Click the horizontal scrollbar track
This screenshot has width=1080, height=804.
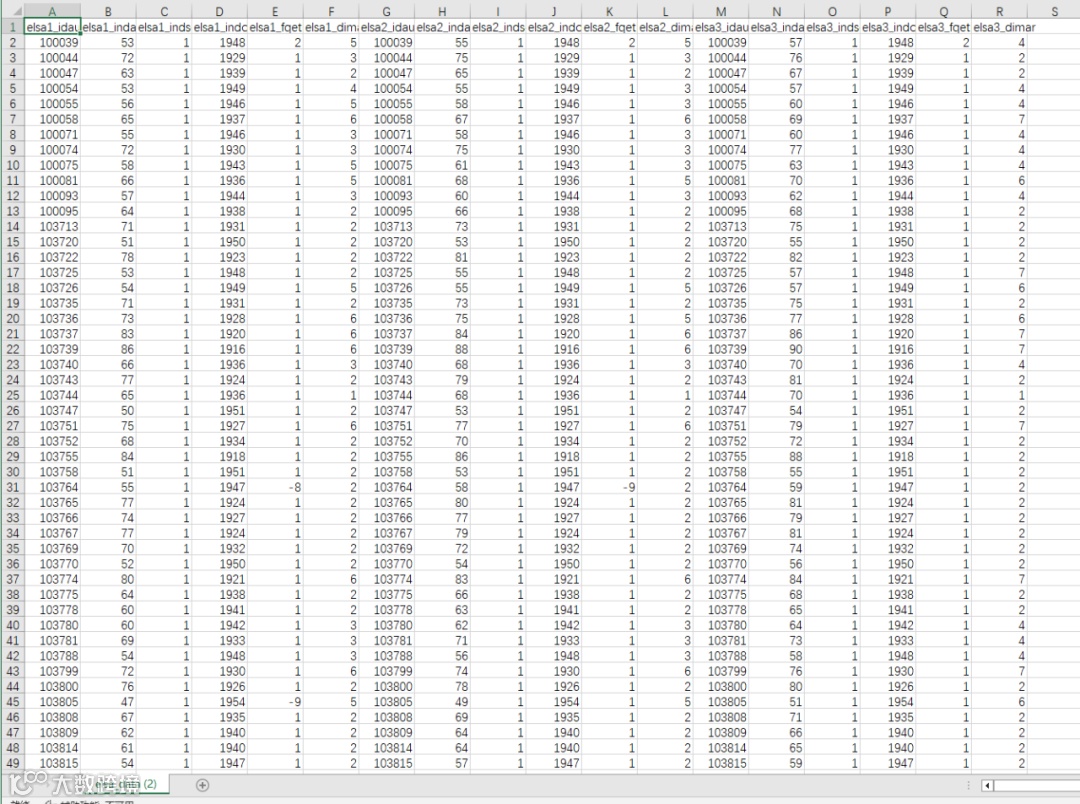[x=1037, y=785]
